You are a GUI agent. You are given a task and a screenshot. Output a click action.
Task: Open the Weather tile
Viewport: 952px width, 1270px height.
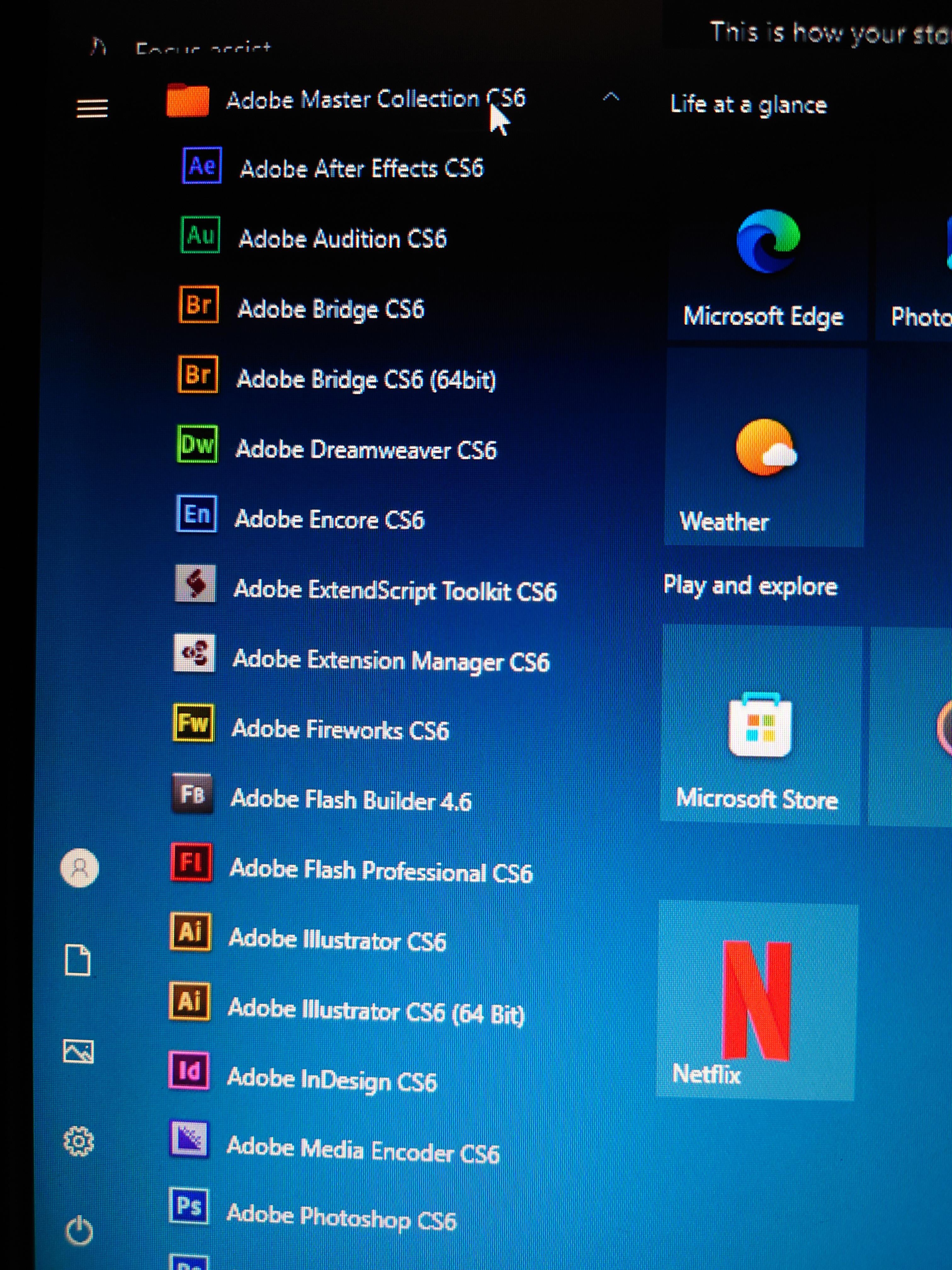click(x=764, y=447)
